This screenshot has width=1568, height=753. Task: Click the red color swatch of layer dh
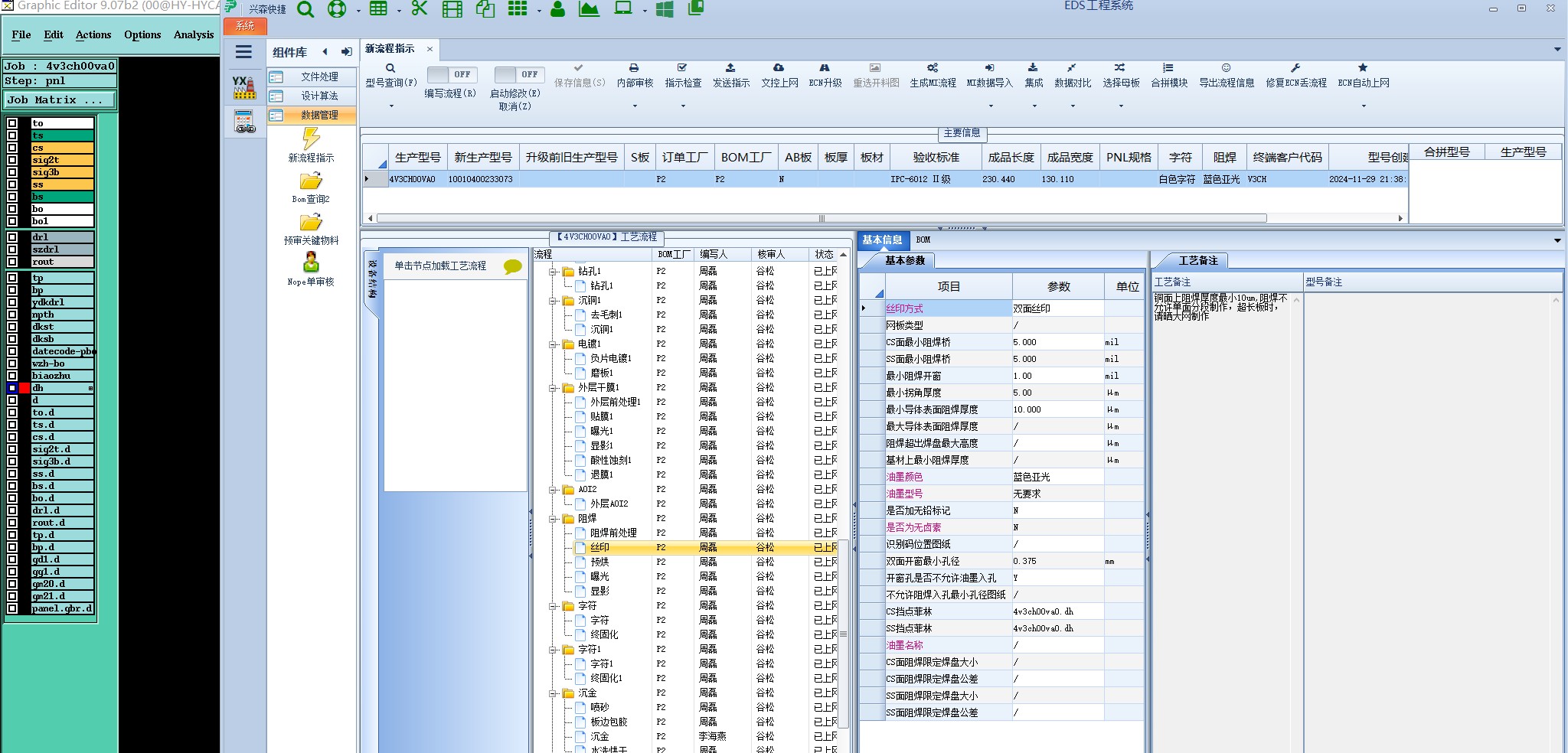point(24,388)
